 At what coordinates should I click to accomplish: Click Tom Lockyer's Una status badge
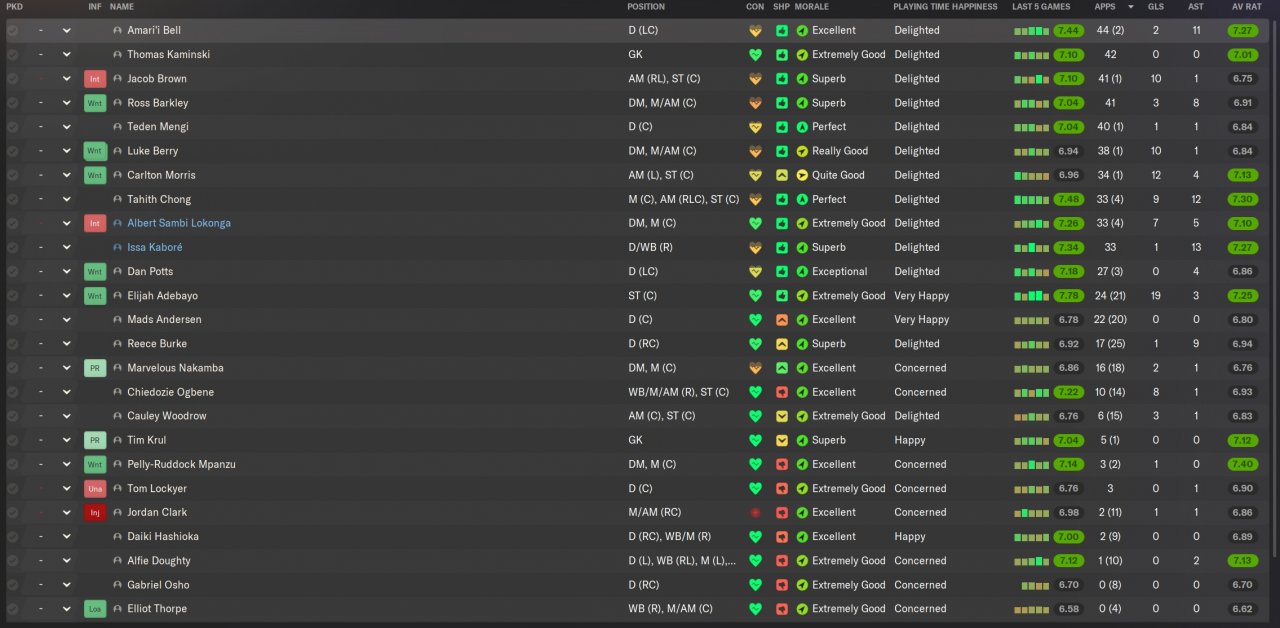95,489
